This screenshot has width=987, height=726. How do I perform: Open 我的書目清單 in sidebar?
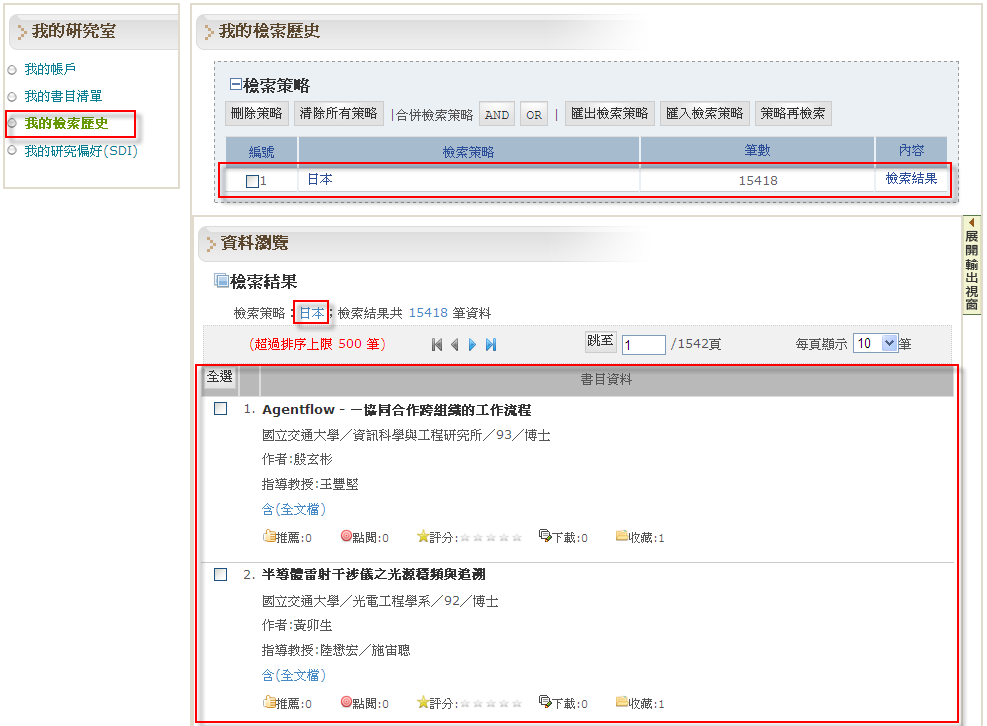(x=63, y=96)
